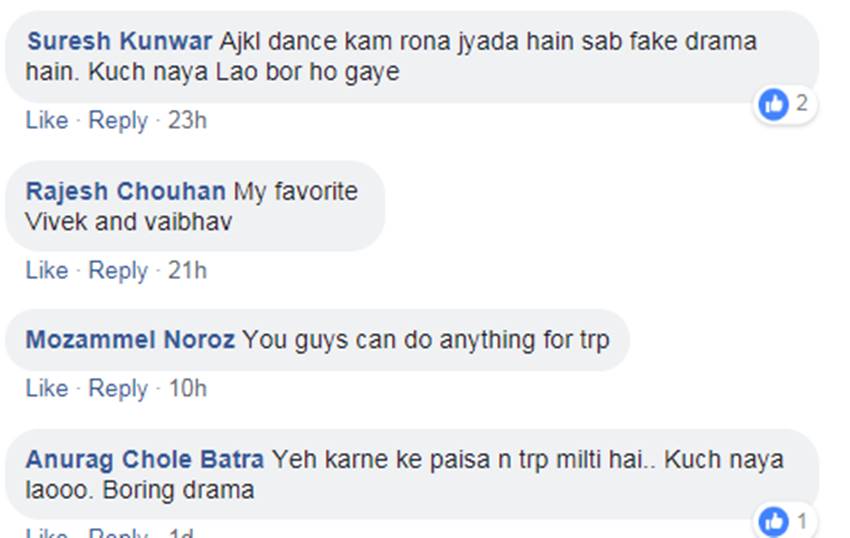Screen dimensions: 850x538
Task: Click the like reaction icon on Anurag's comment
Action: tap(773, 521)
